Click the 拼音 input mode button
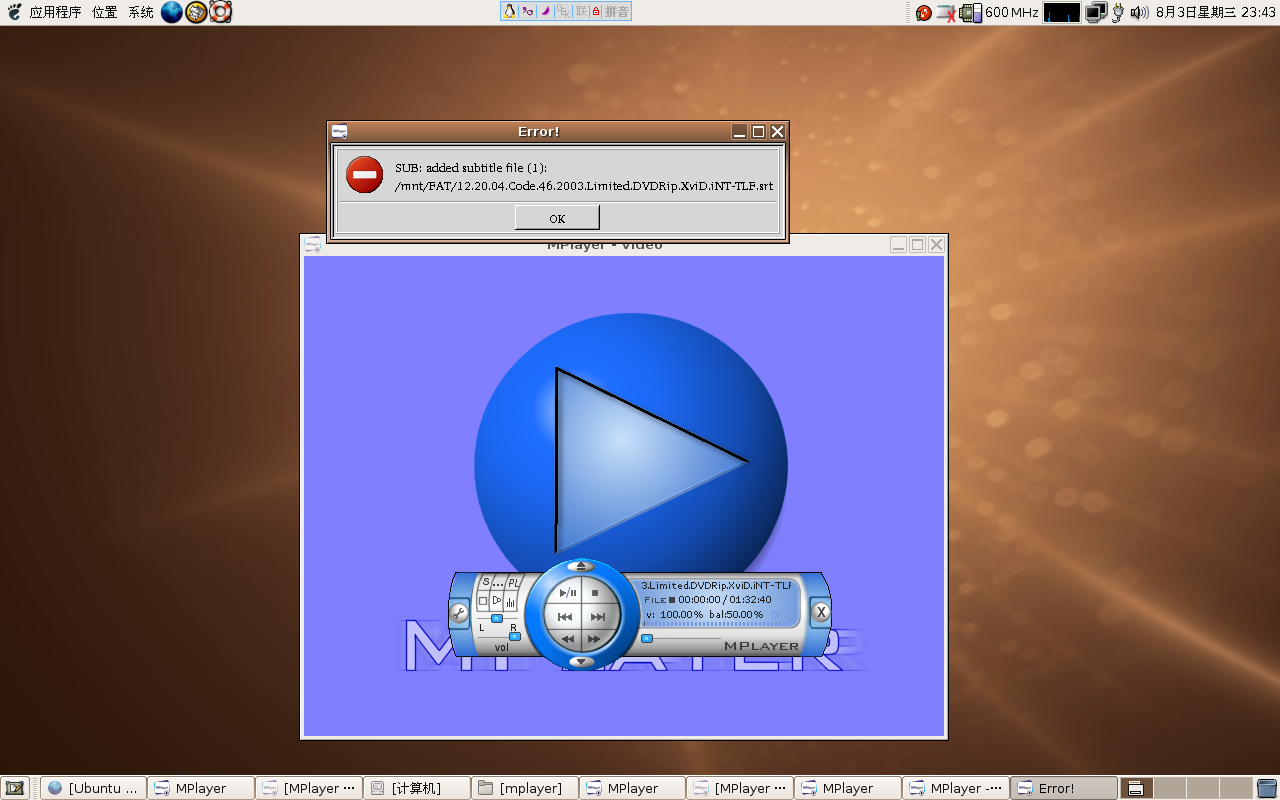This screenshot has height=800, width=1280. pos(617,11)
